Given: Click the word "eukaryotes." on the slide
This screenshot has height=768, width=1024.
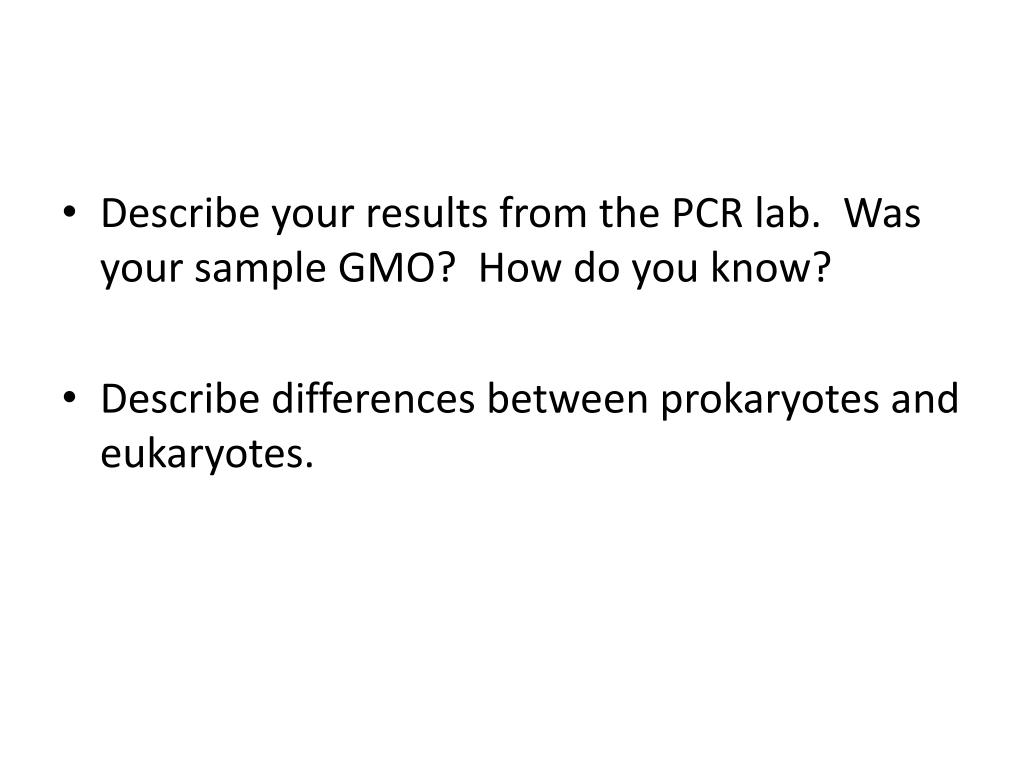Looking at the screenshot, I should 207,455.
